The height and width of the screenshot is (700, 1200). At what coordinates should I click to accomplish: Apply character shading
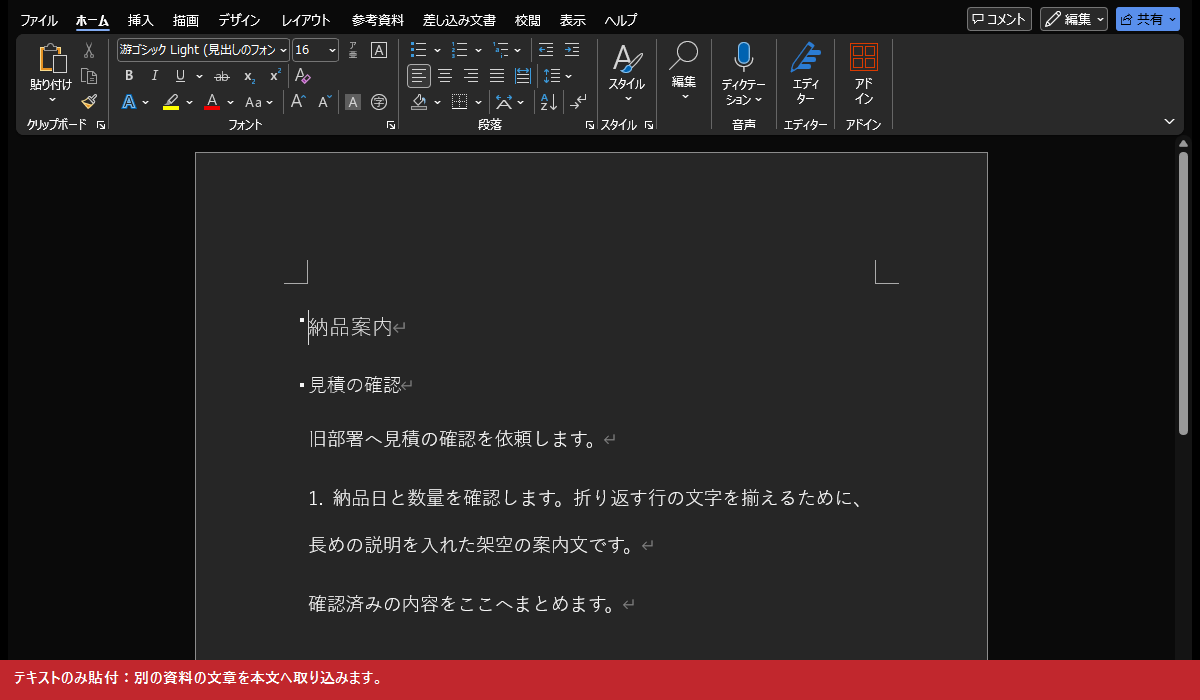coord(352,102)
